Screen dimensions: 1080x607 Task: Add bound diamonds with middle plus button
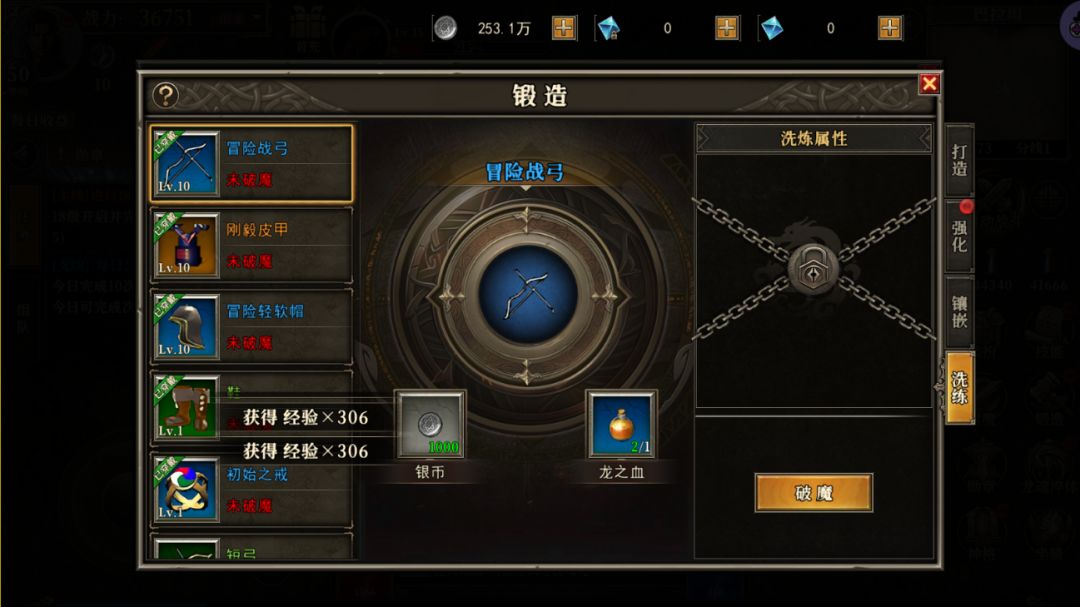click(727, 28)
